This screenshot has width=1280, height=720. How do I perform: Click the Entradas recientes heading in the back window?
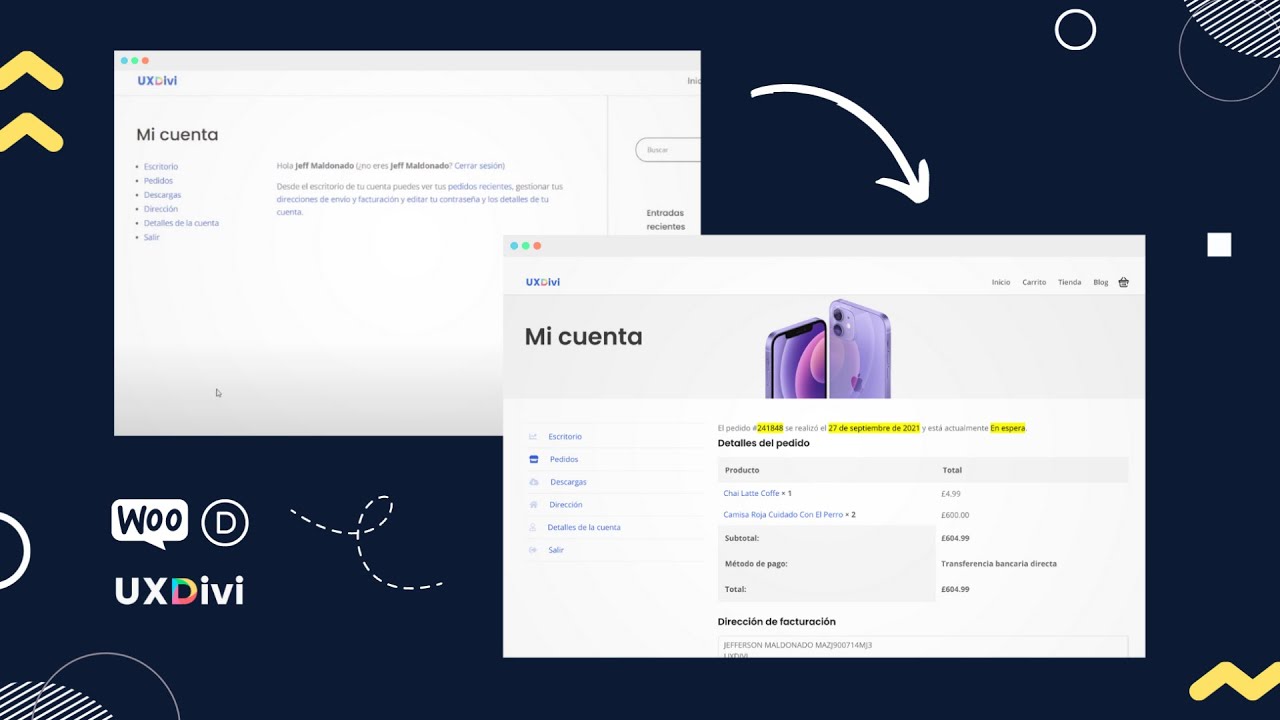coord(666,220)
